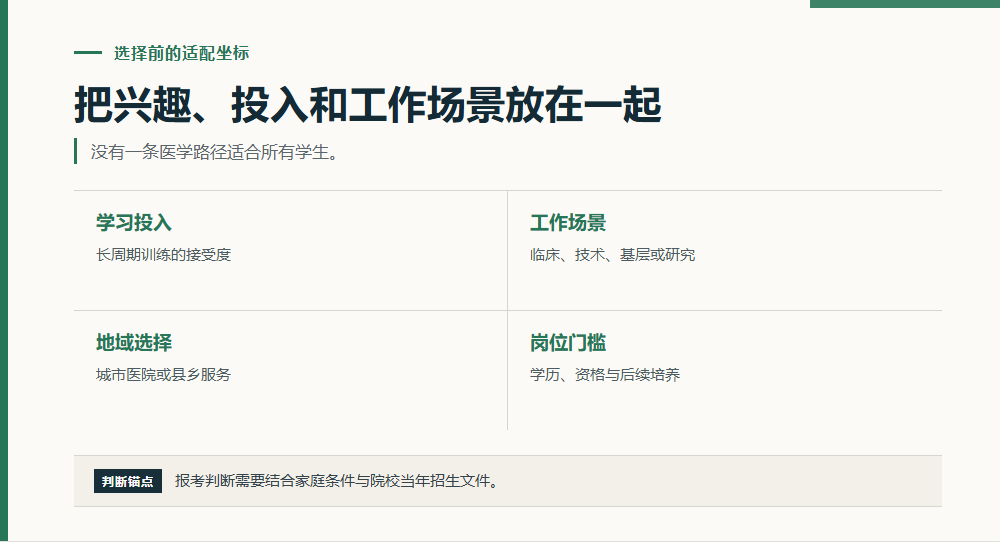The image size is (1000, 542).
Task: Click the 岗位门槛 card heading
Action: (x=568, y=342)
